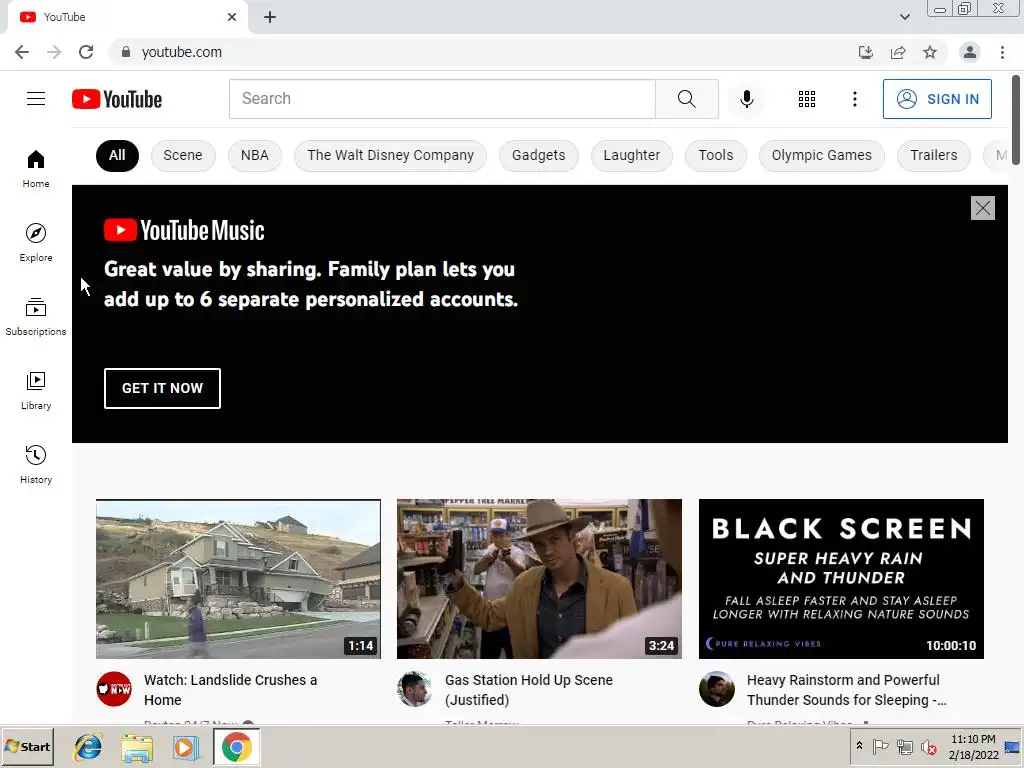Open channel avatar for Heavy Rainstorm video
This screenshot has height=768, width=1024.
[x=716, y=689]
